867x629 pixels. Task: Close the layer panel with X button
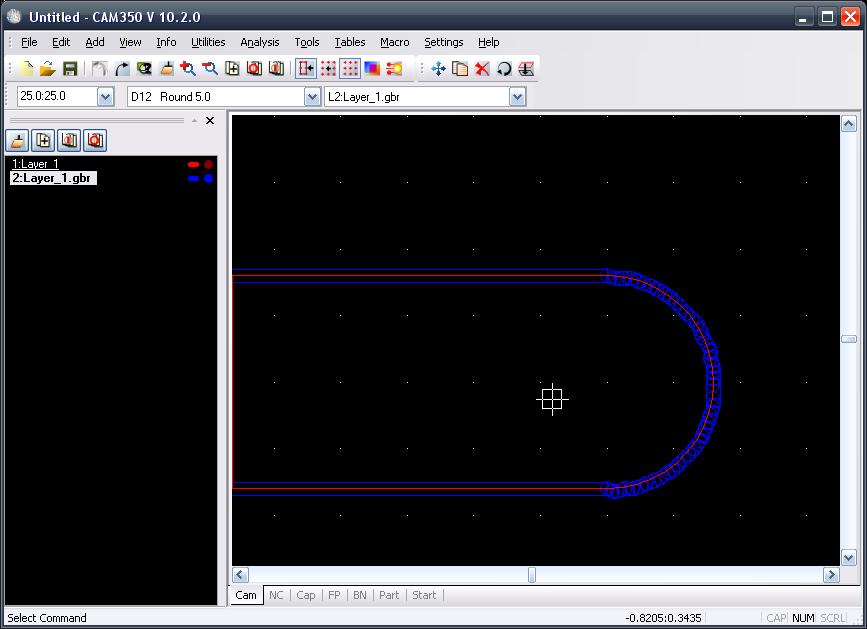pyautogui.click(x=210, y=121)
